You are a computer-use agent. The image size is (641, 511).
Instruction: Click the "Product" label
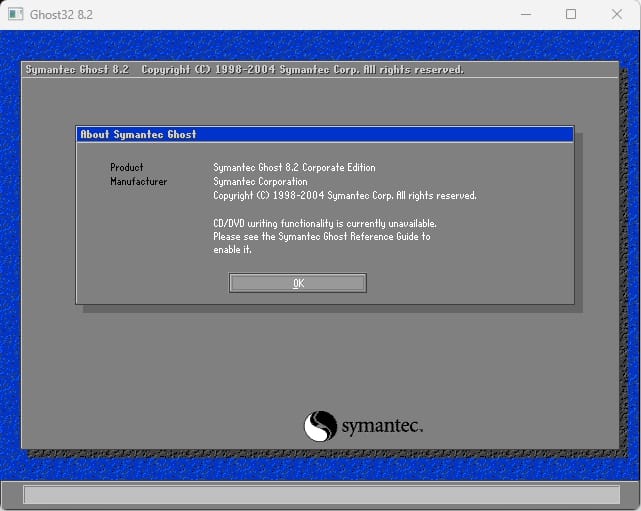[x=127, y=167]
